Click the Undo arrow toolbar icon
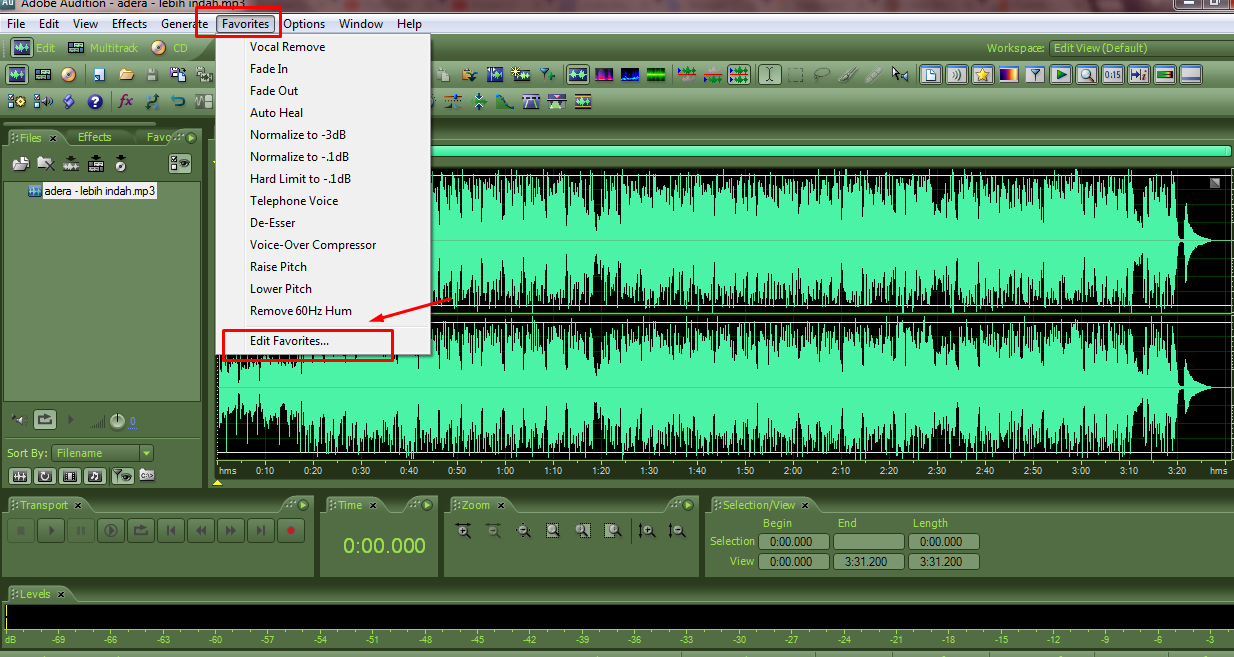Screen dimensions: 1234x657 click(178, 101)
